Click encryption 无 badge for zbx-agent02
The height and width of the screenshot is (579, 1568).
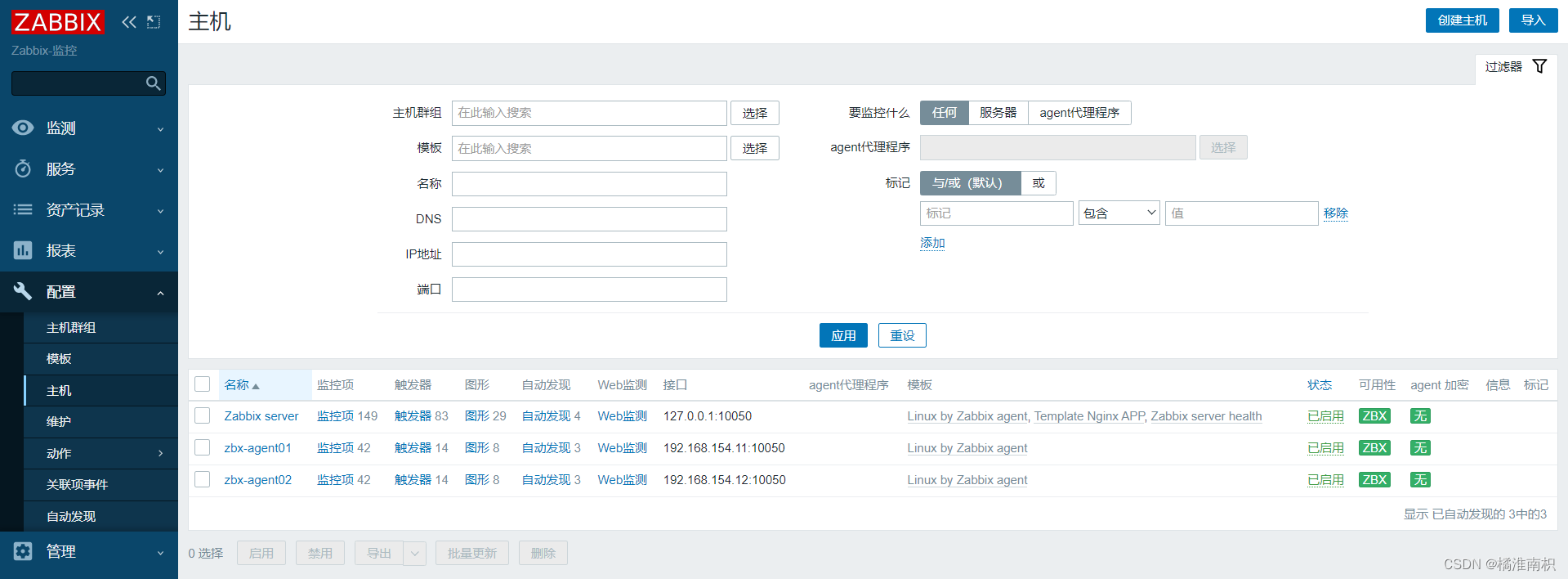coord(1420,480)
